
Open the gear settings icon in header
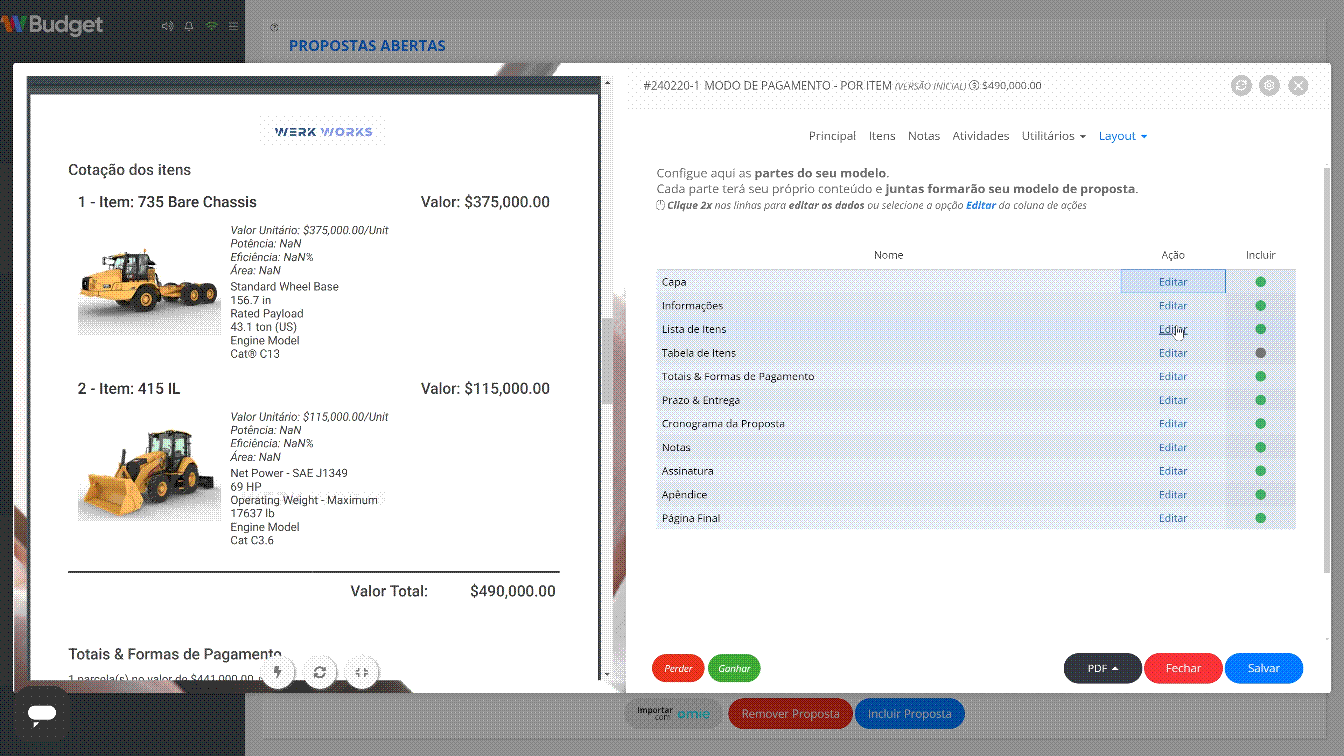1269,86
